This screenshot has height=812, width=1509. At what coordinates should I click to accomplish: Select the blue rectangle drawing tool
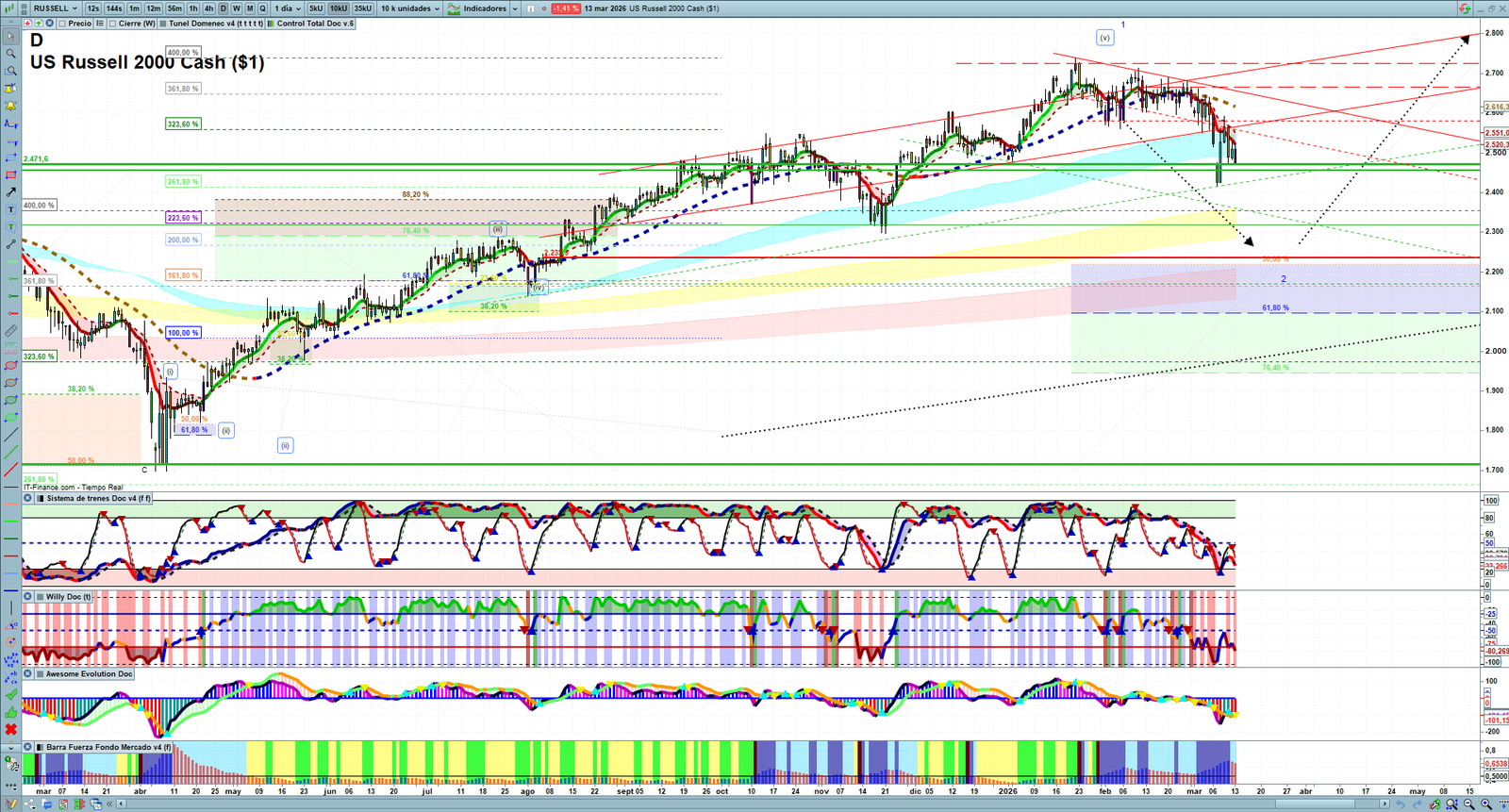pos(11,157)
